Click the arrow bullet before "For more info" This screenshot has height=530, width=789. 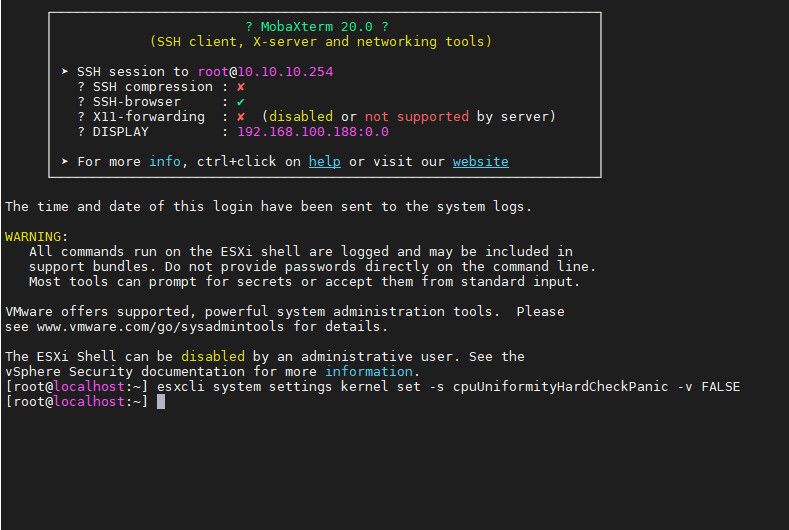pyautogui.click(x=65, y=161)
